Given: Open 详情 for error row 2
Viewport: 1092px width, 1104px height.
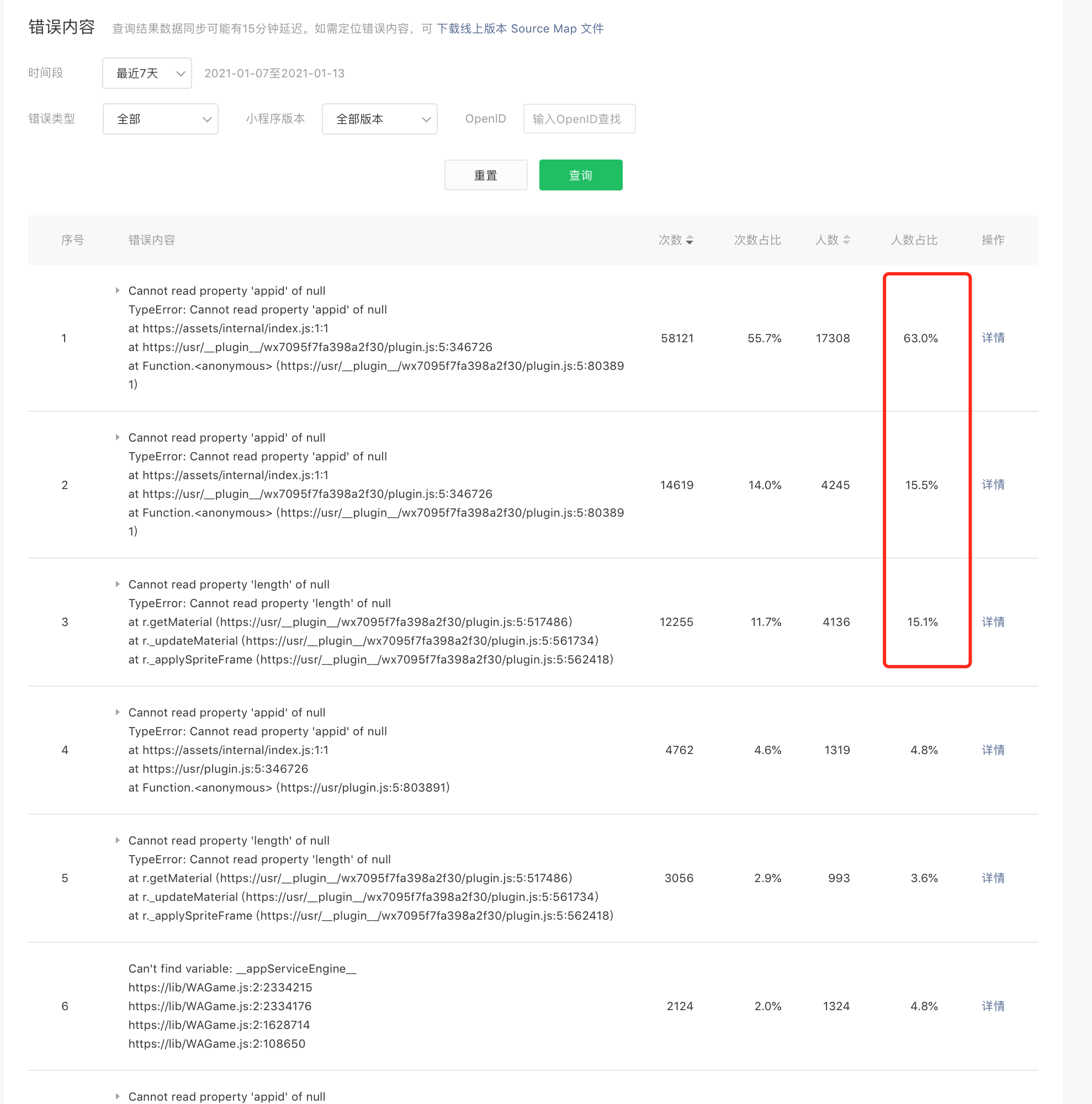Looking at the screenshot, I should [993, 485].
